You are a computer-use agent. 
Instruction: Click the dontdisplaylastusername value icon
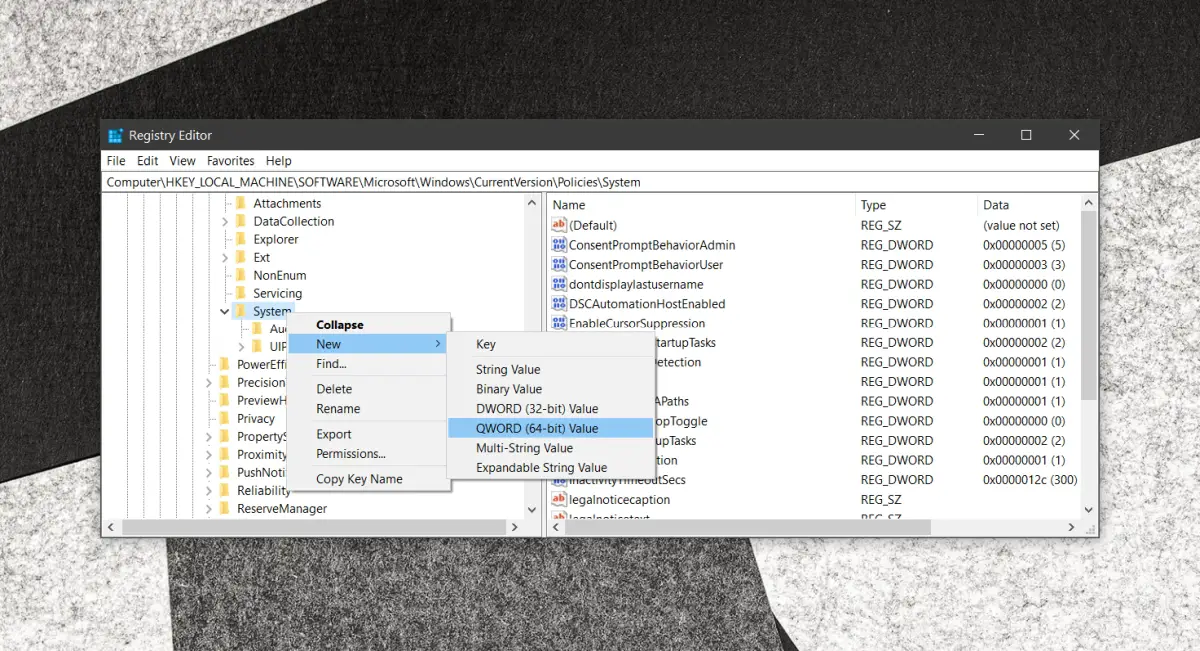[x=559, y=284]
